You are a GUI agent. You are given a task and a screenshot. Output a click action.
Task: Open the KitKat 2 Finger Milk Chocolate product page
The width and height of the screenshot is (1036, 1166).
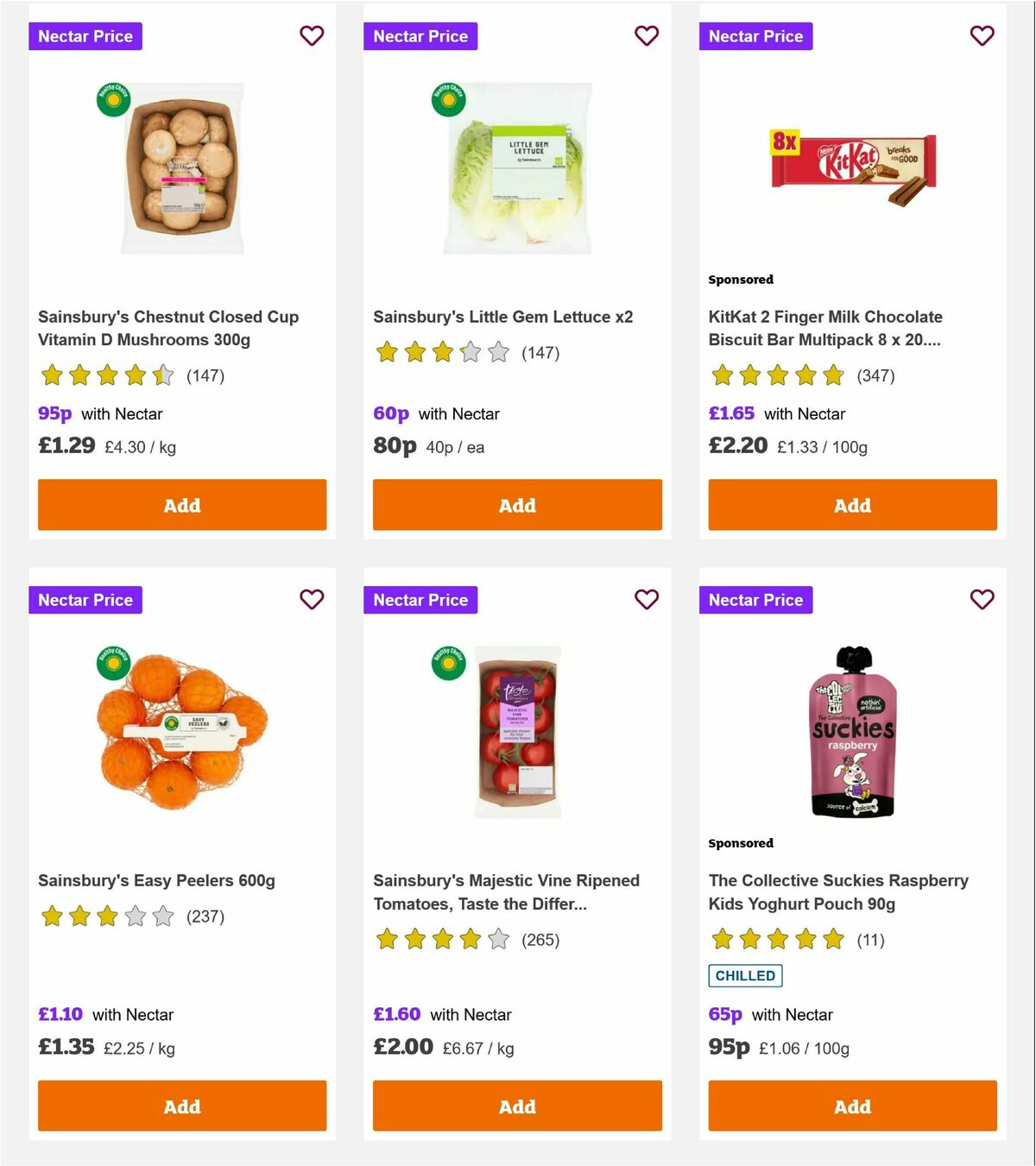tap(824, 328)
